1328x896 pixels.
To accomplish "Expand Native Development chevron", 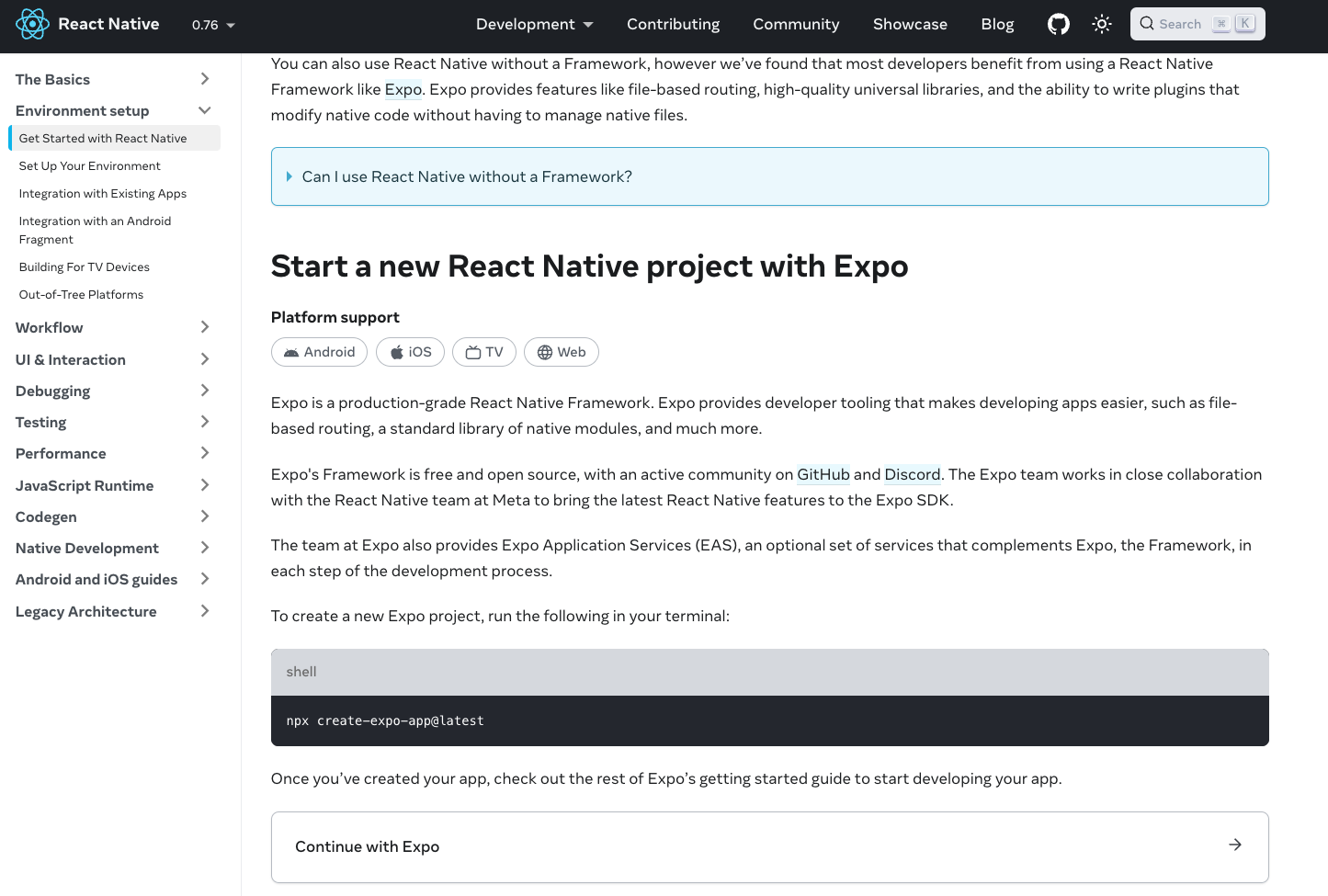I will pos(205,548).
